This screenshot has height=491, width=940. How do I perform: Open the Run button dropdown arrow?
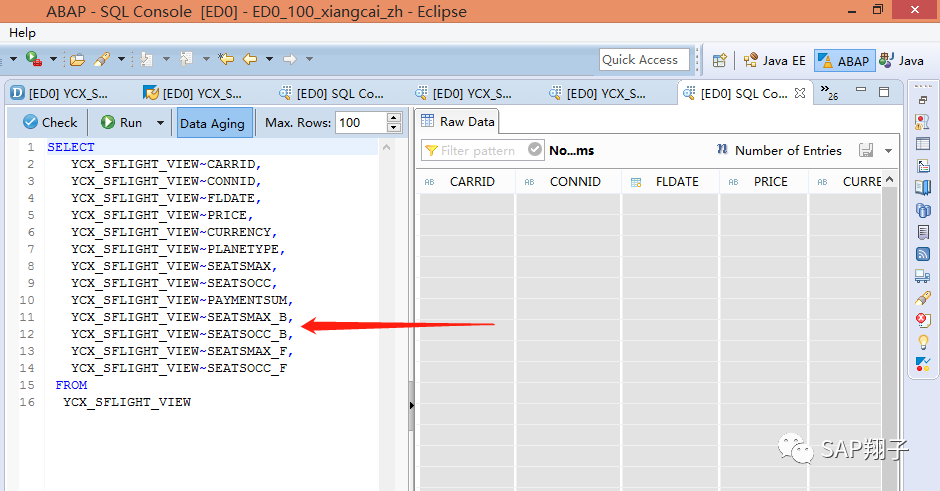160,123
